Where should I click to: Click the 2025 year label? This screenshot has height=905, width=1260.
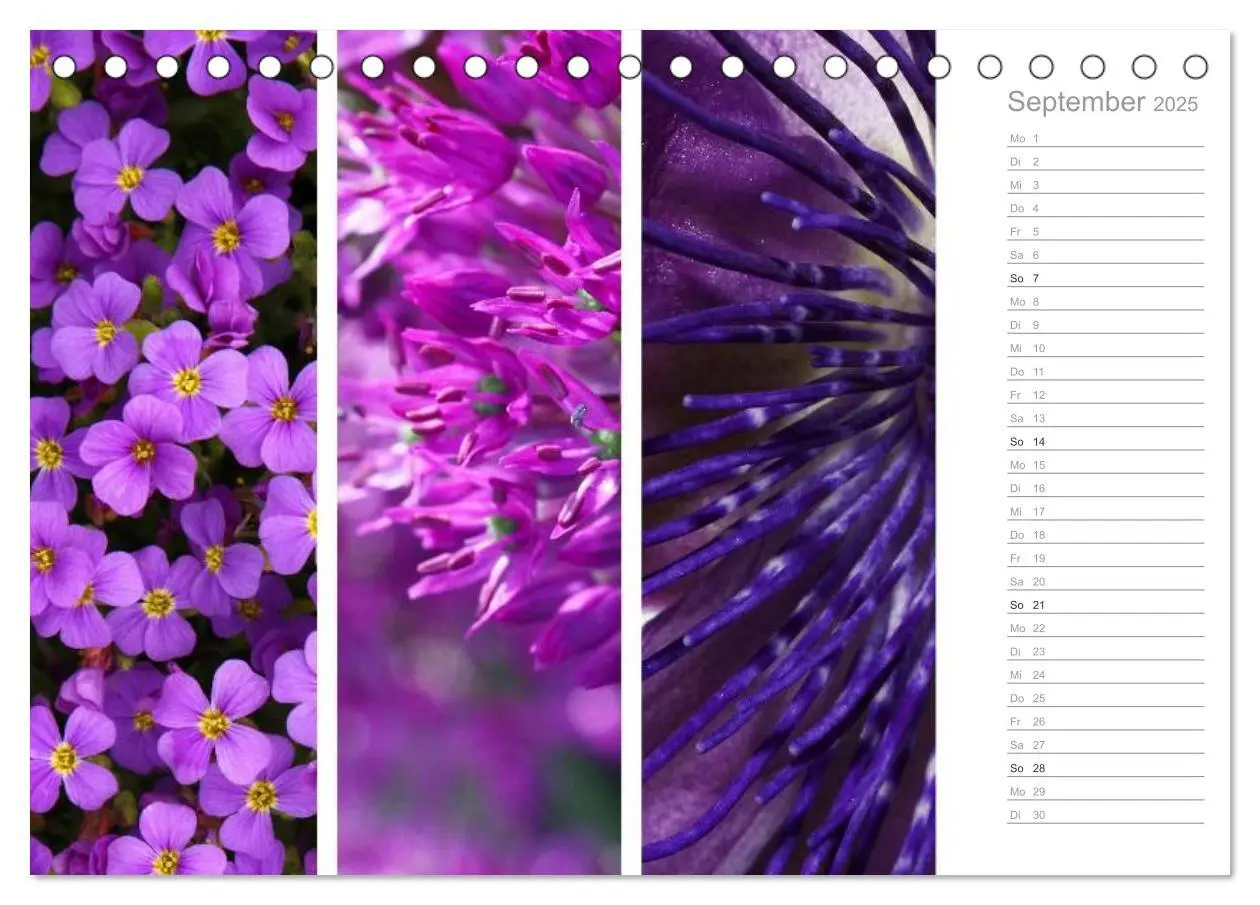[1175, 104]
